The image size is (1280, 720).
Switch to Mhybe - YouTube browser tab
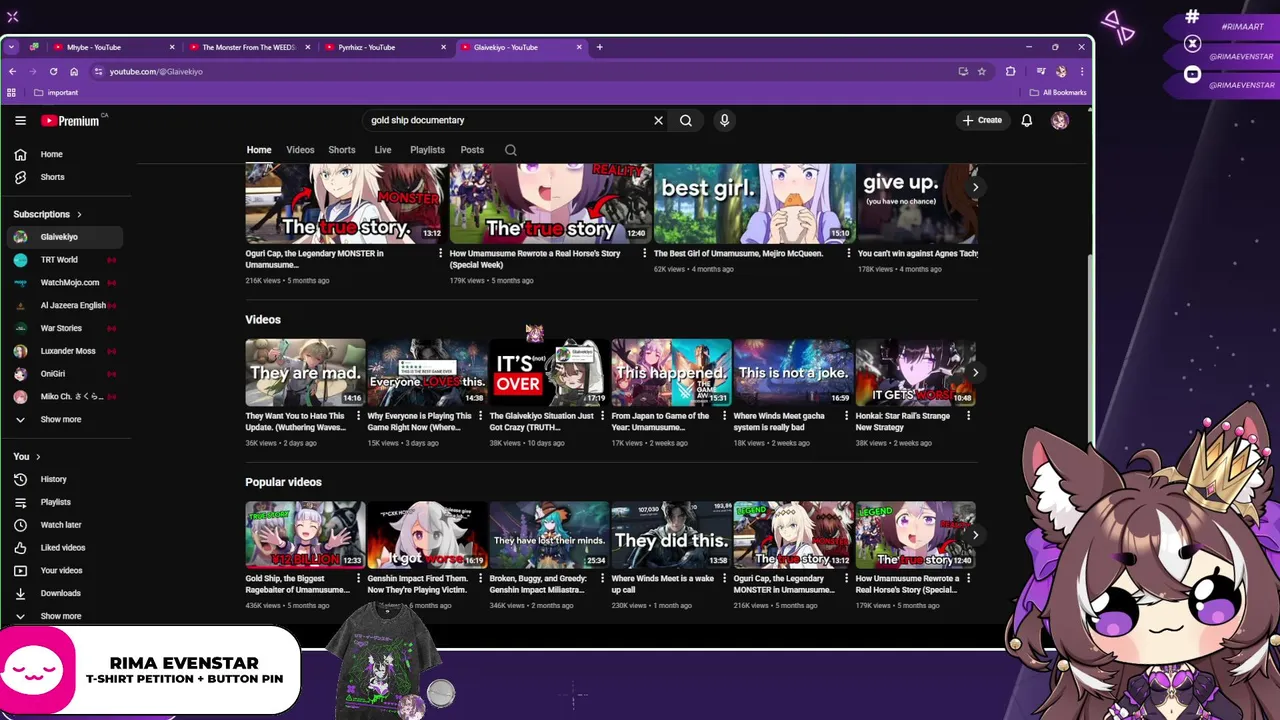tap(112, 47)
